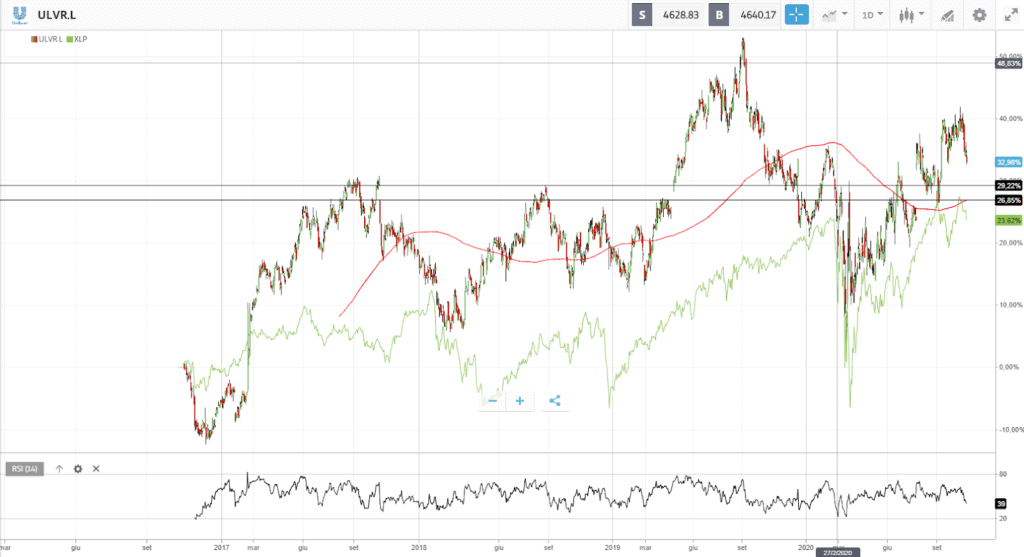Click the ULVR.L legend color swatch
Viewport: 1024px width, 557px height.
[x=34, y=39]
